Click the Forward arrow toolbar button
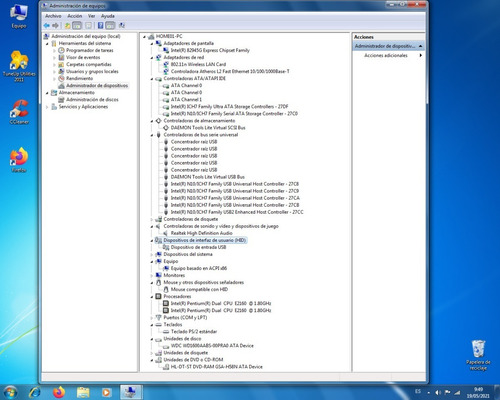 point(55,25)
